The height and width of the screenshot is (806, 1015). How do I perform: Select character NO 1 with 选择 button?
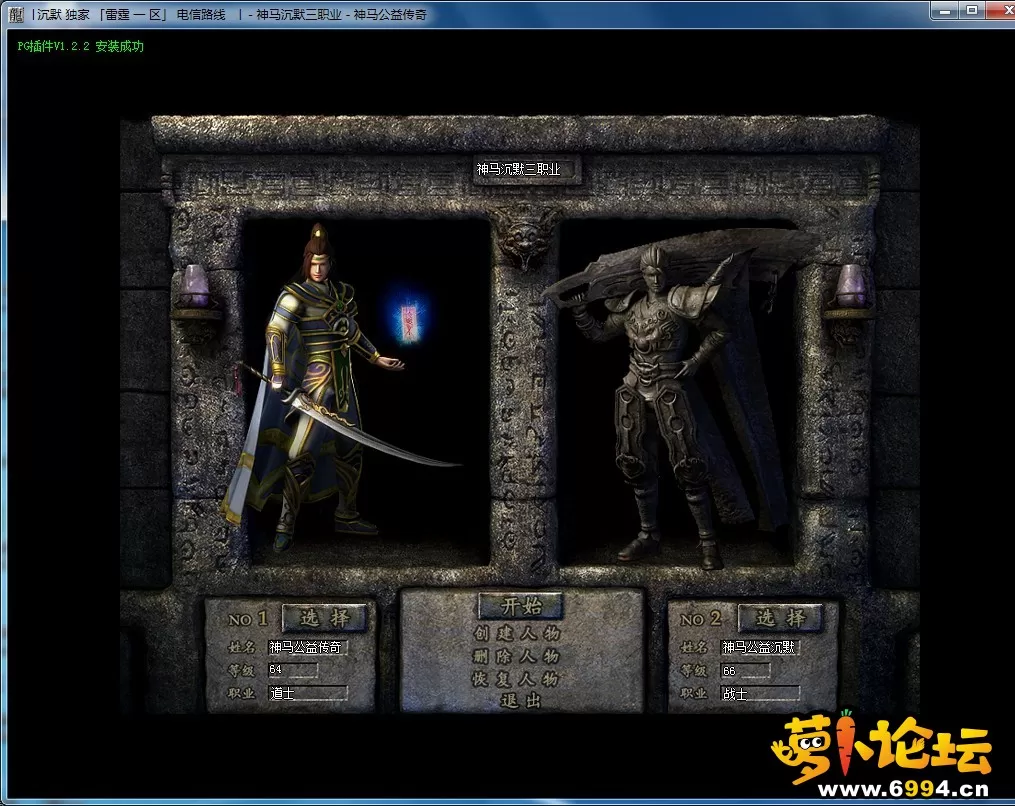click(x=324, y=618)
